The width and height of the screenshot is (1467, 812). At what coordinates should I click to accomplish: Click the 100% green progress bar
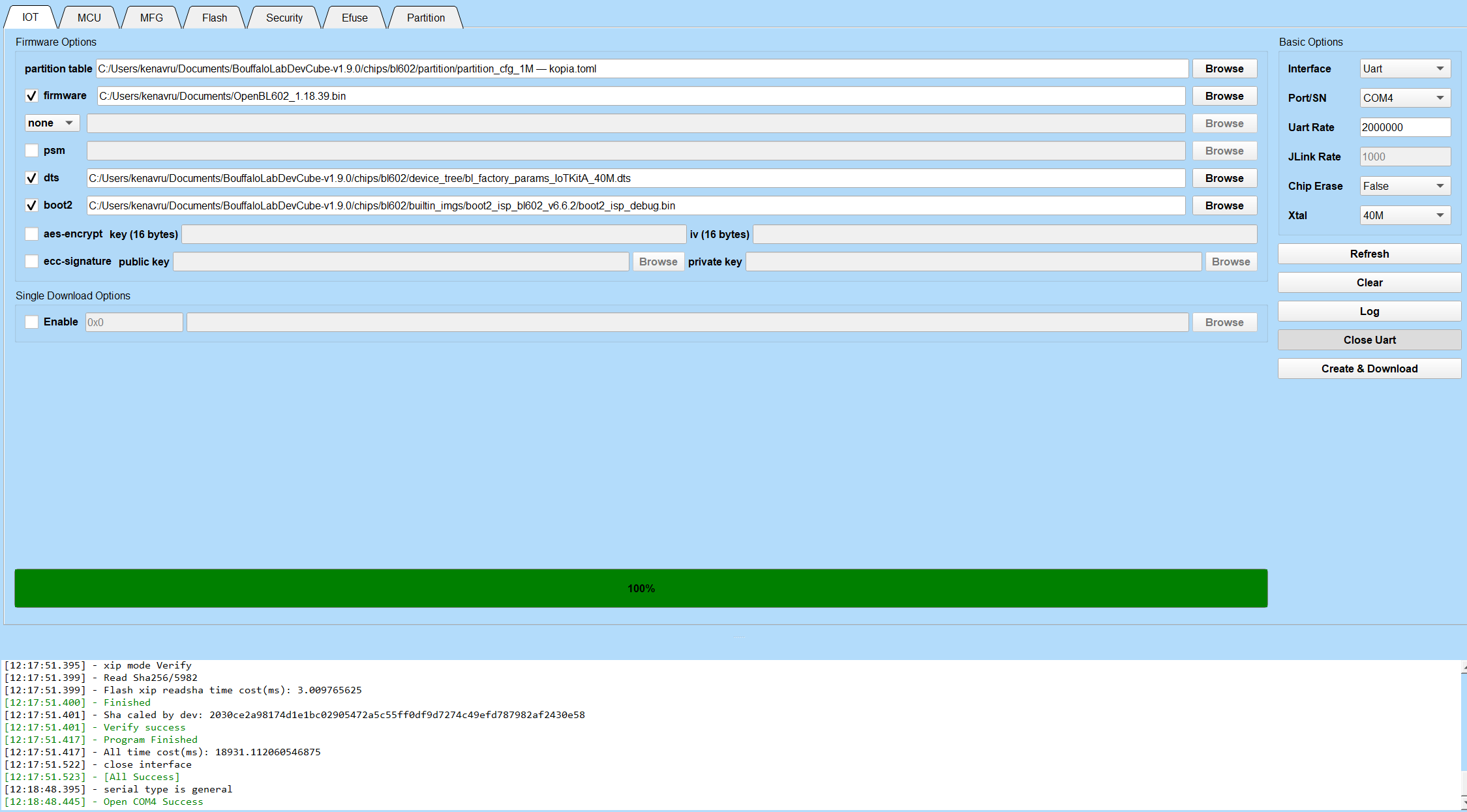click(641, 588)
